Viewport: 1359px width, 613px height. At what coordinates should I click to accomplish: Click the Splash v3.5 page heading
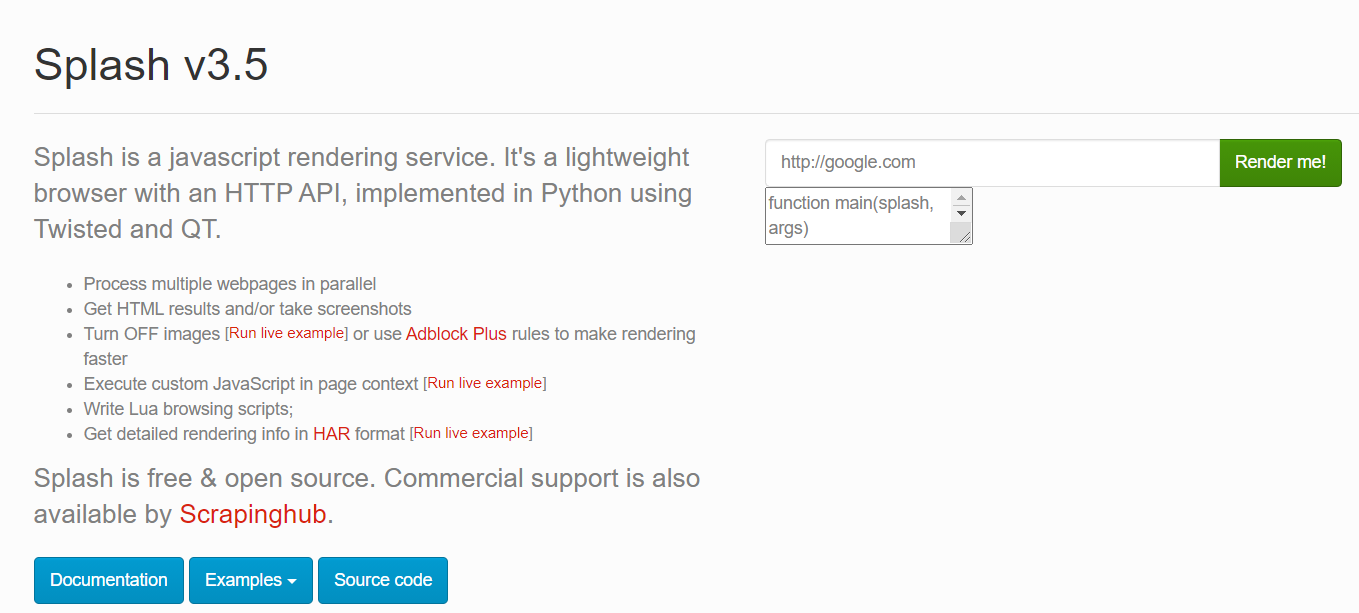pos(151,66)
